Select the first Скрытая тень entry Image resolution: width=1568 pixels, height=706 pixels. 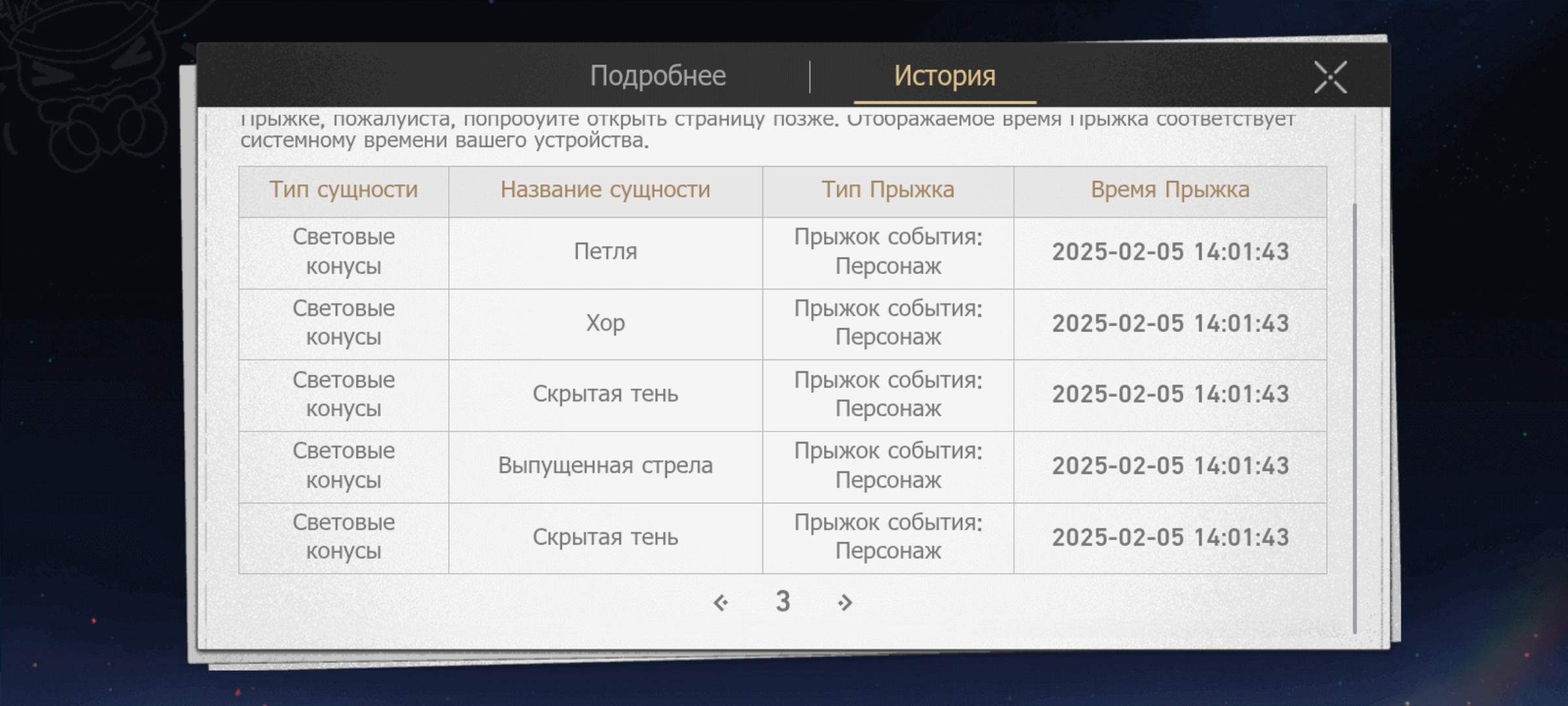click(605, 394)
